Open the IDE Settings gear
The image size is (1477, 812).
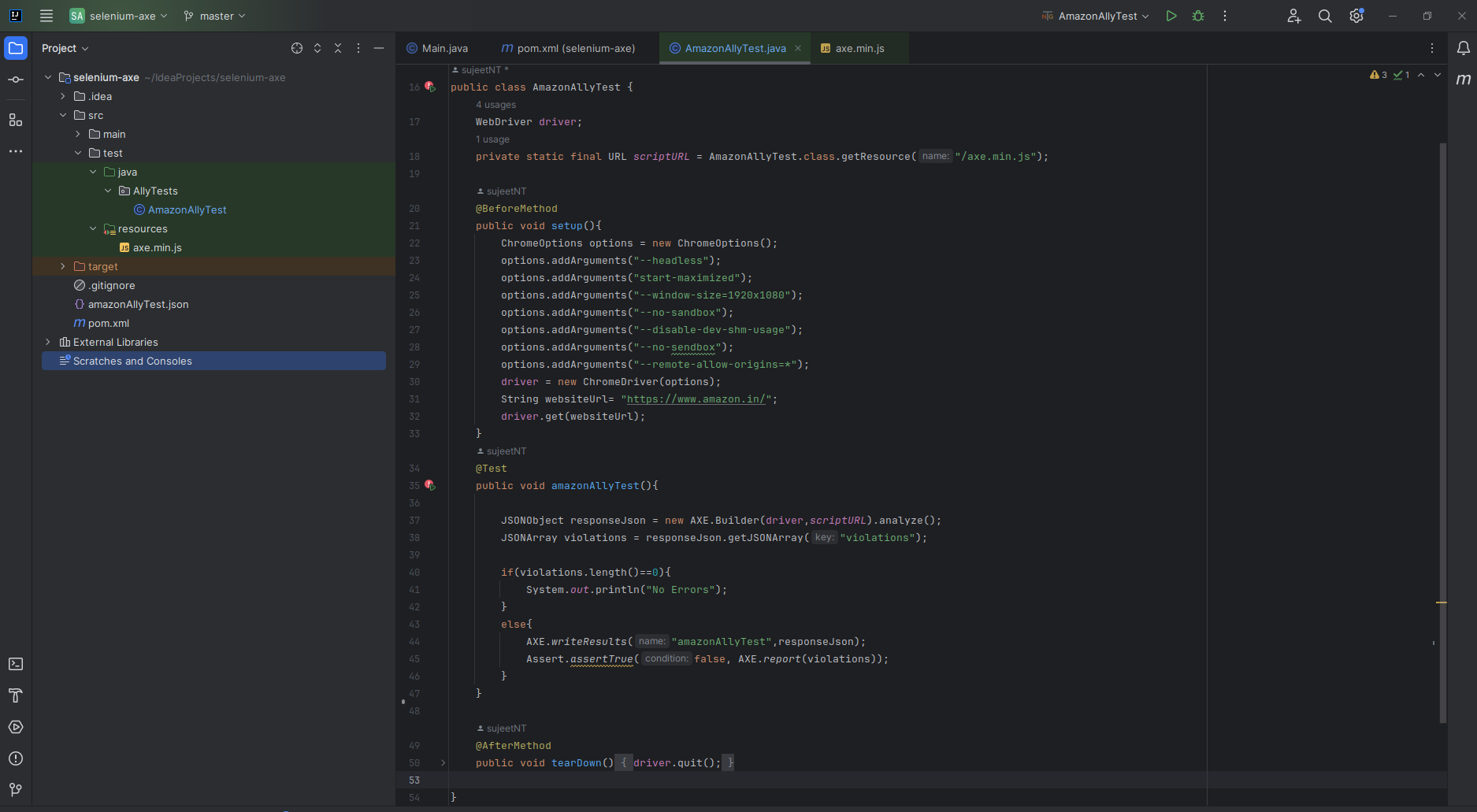click(x=1356, y=15)
